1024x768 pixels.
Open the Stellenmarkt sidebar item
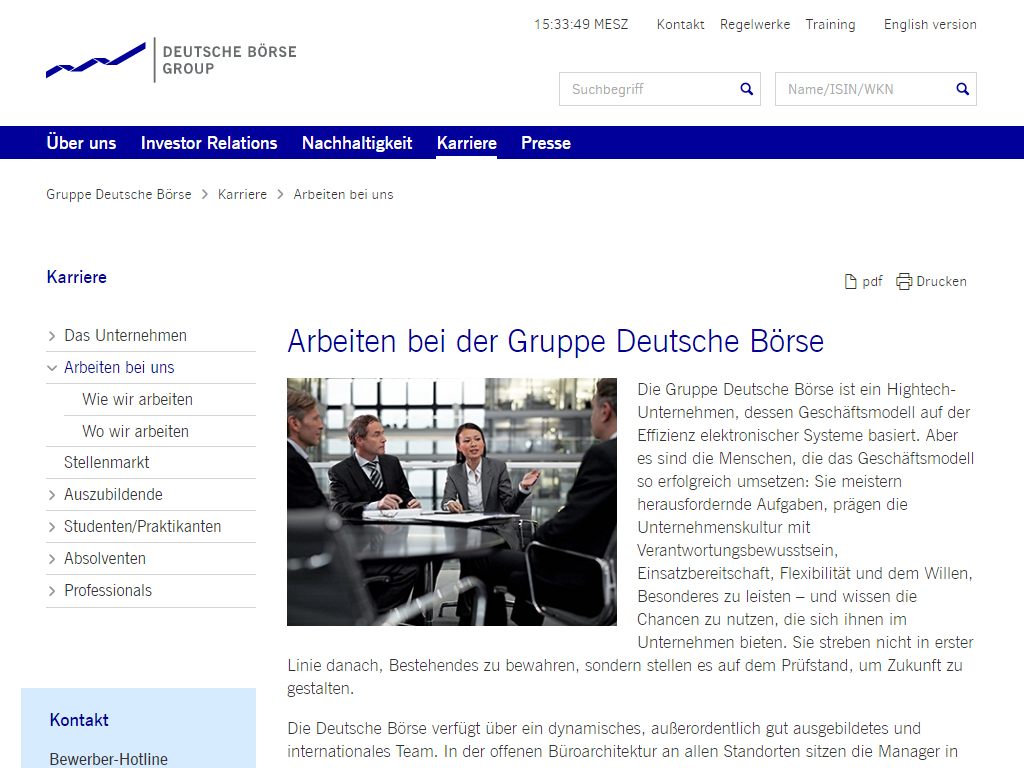106,463
